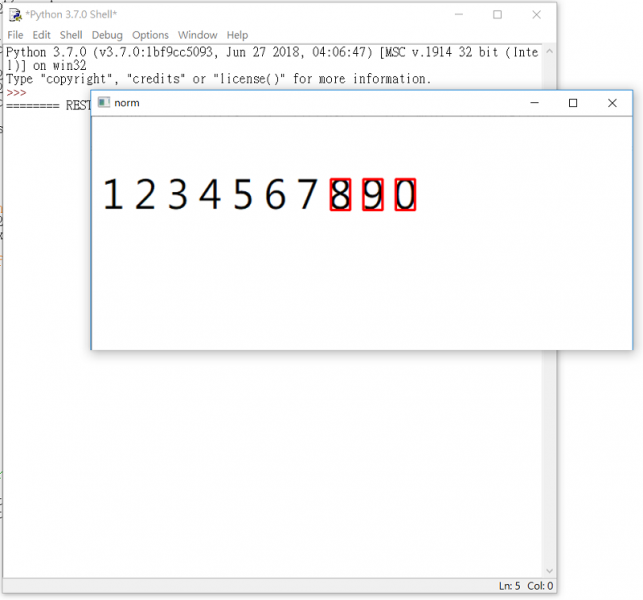Open the Debug menu
This screenshot has width=643, height=600.
point(107,35)
